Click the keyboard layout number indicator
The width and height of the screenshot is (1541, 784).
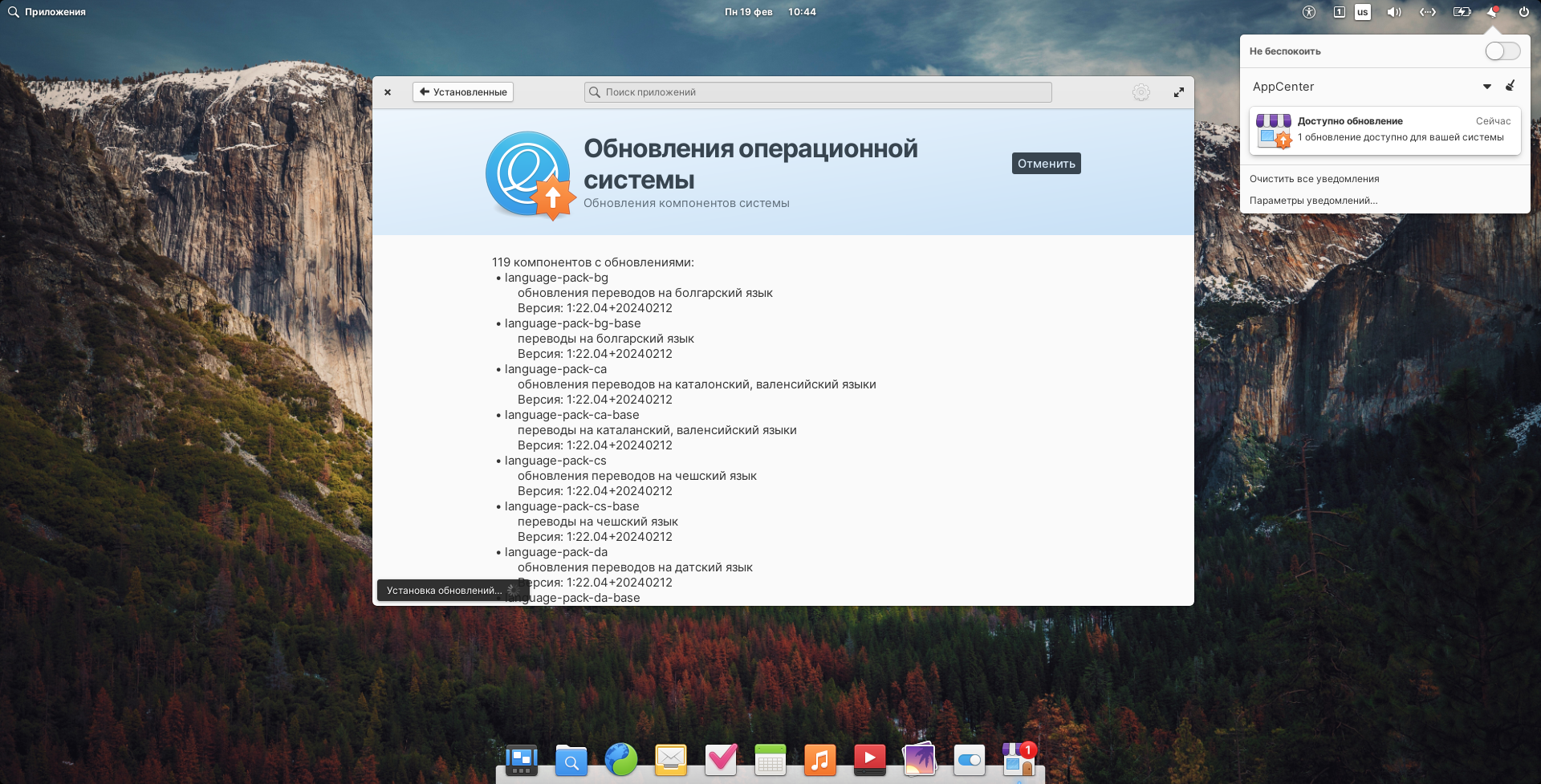tap(1339, 12)
